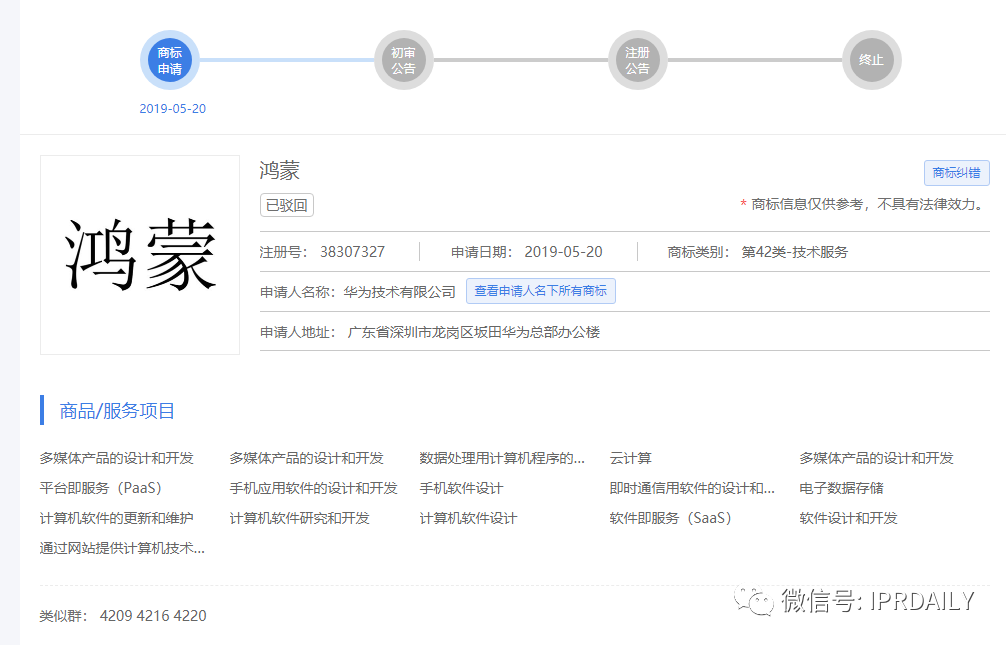Select registration number 38307327
The image size is (1006, 645).
pyautogui.click(x=352, y=252)
